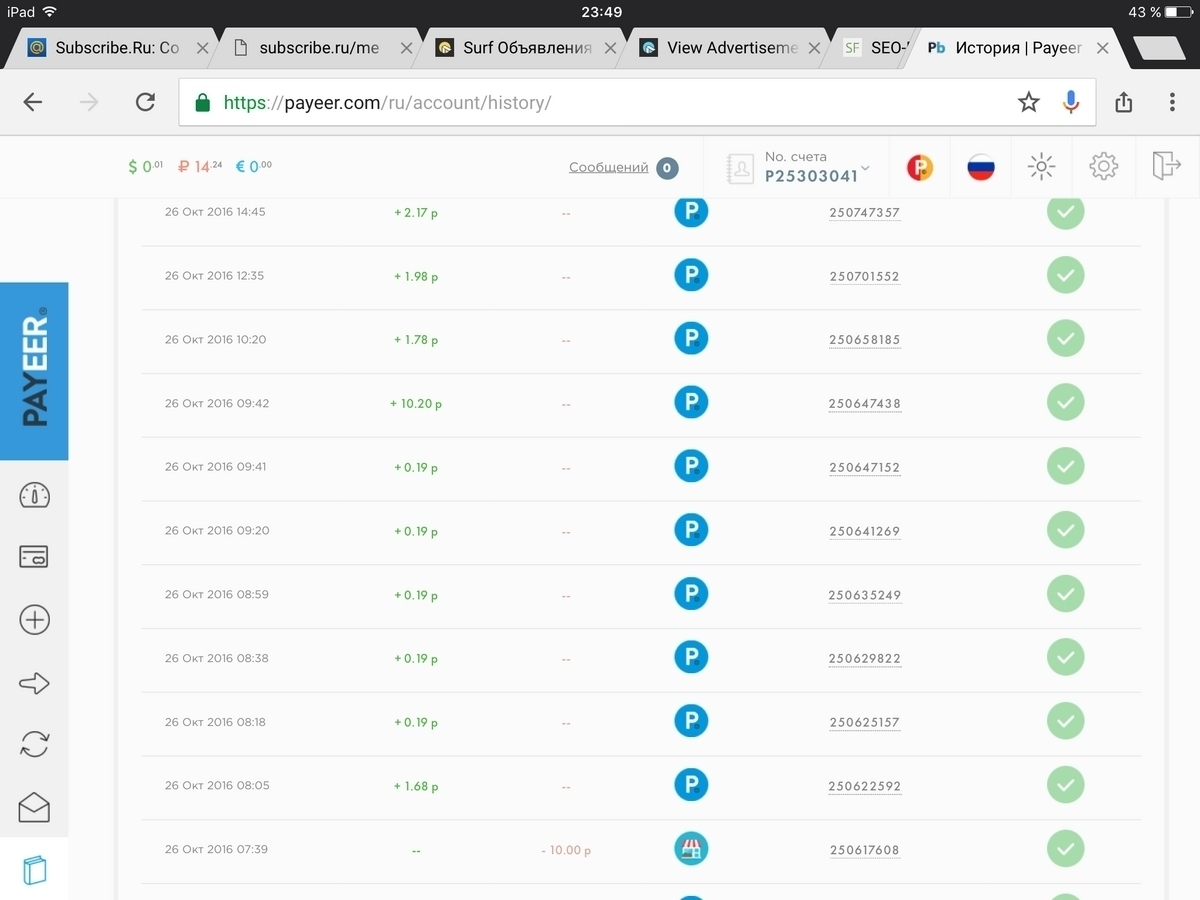
Task: Click the green status checkmark for transaction 250701552
Action: pyautogui.click(x=1065, y=275)
